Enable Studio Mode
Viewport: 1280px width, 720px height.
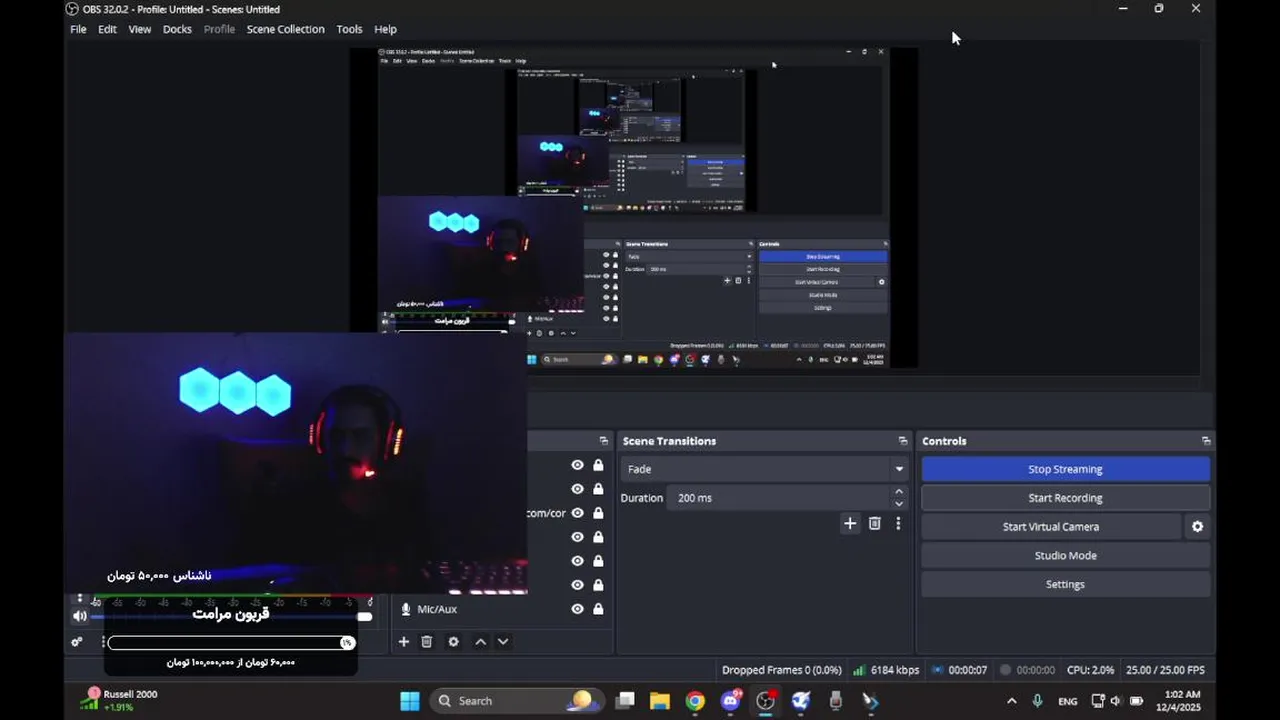tap(1065, 556)
